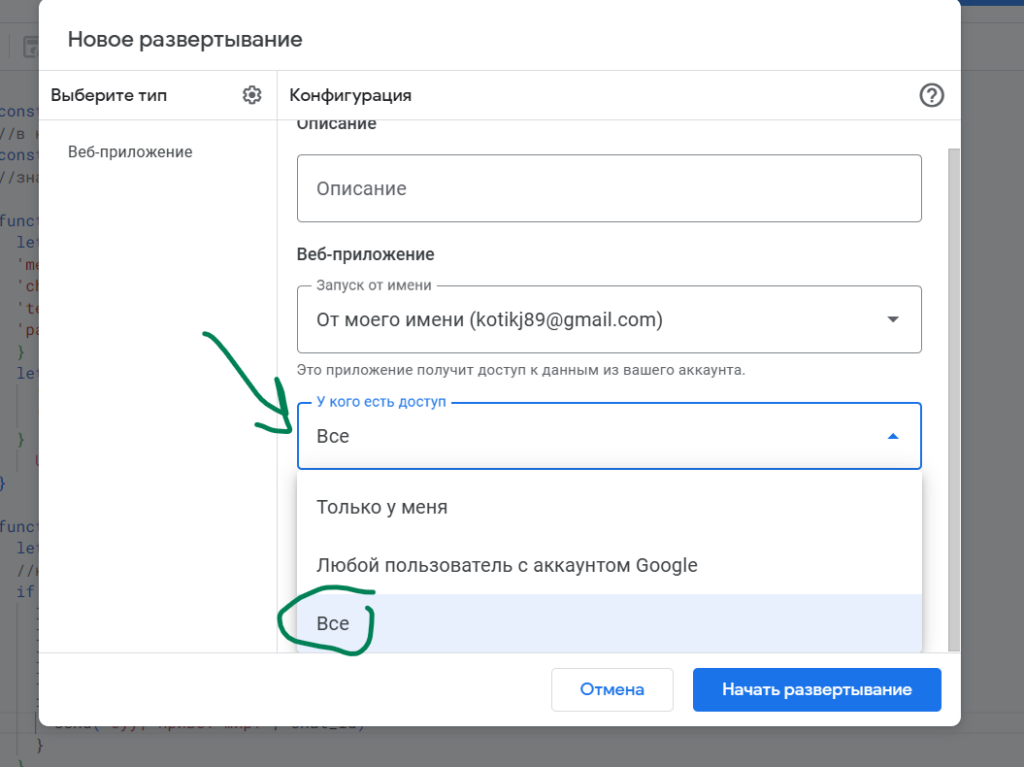The height and width of the screenshot is (767, 1024).
Task: Open the gear settings next to Выберите тип
Action: click(252, 95)
